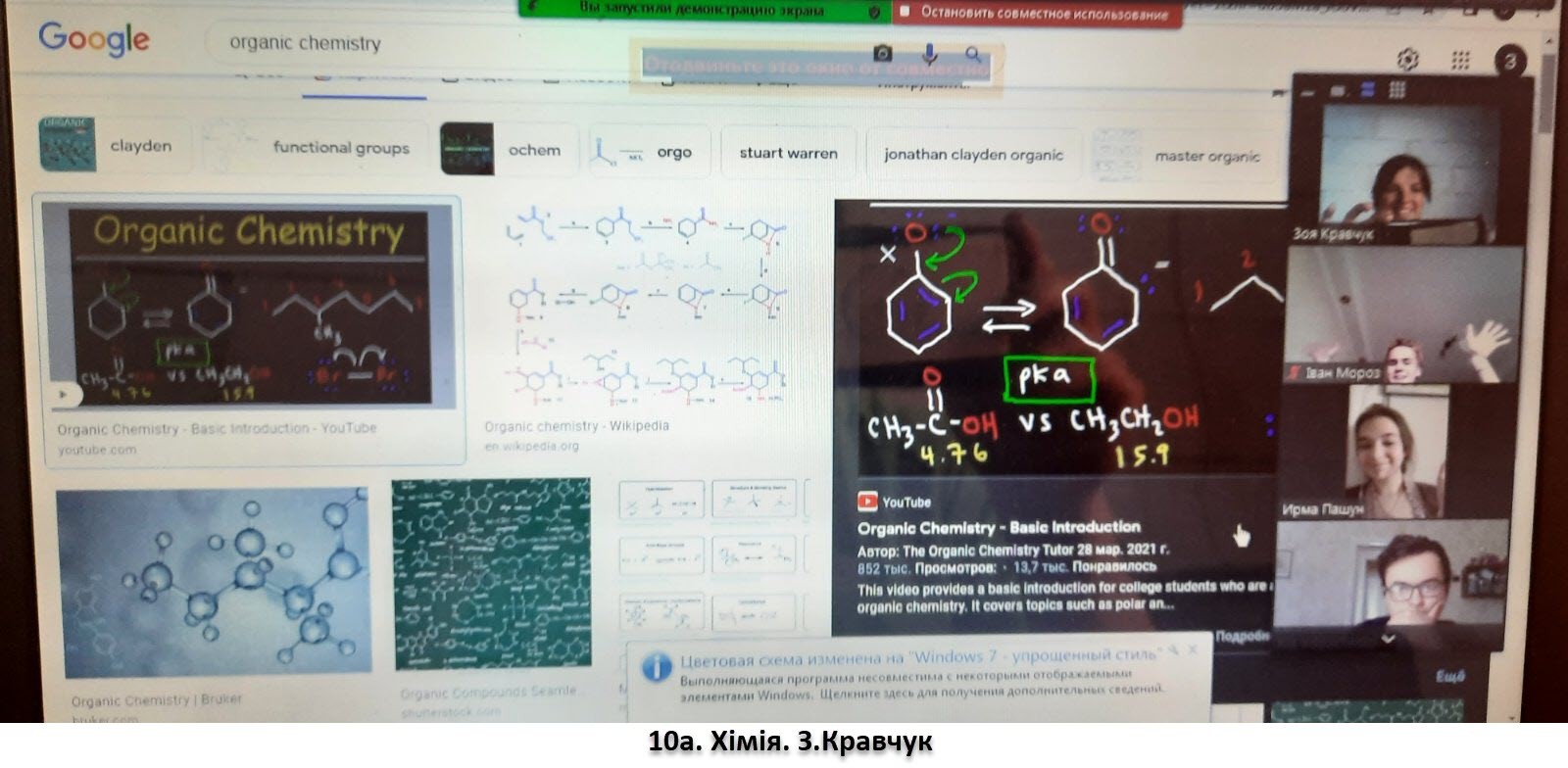Stop screen sharing with the red button
Screen dimensions: 1568x768
point(1035,14)
